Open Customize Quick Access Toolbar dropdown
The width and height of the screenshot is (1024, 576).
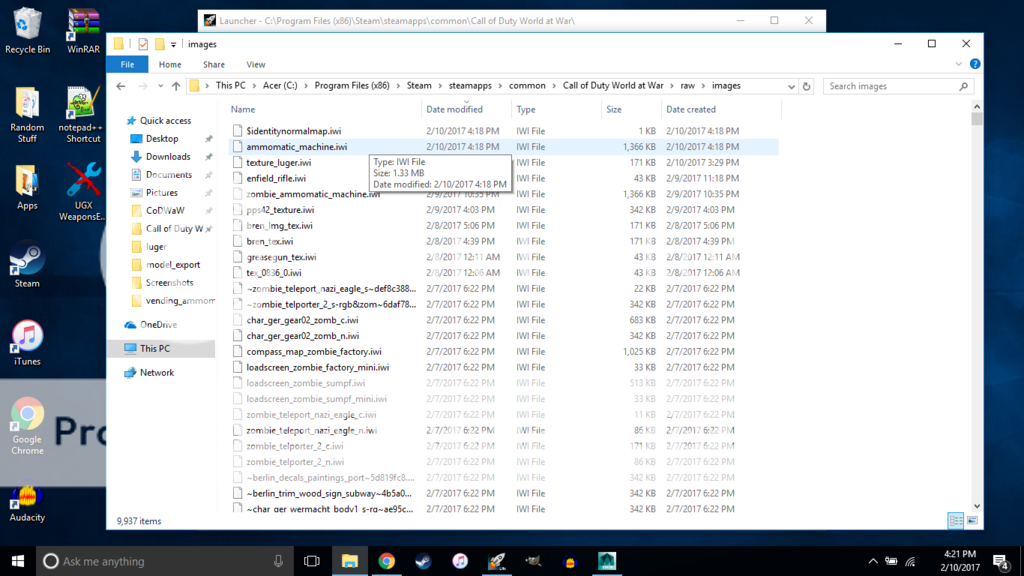(173, 44)
